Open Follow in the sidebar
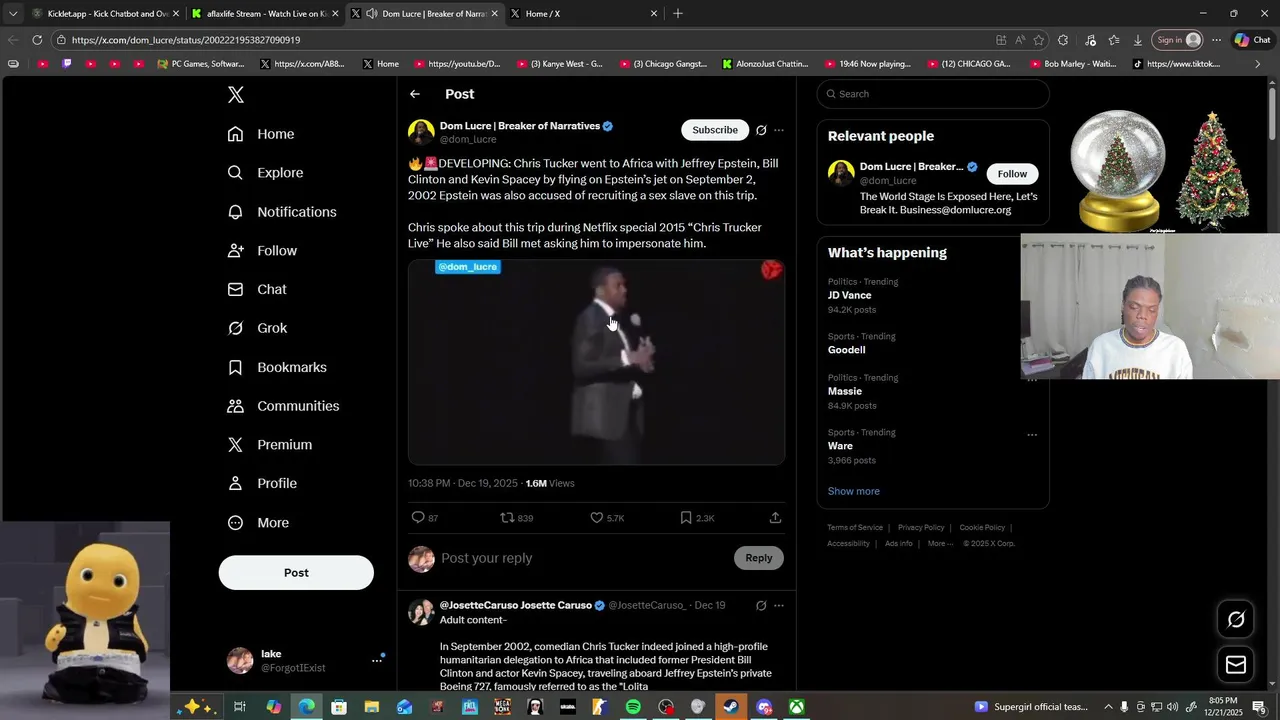This screenshot has width=1280, height=720. (262, 251)
